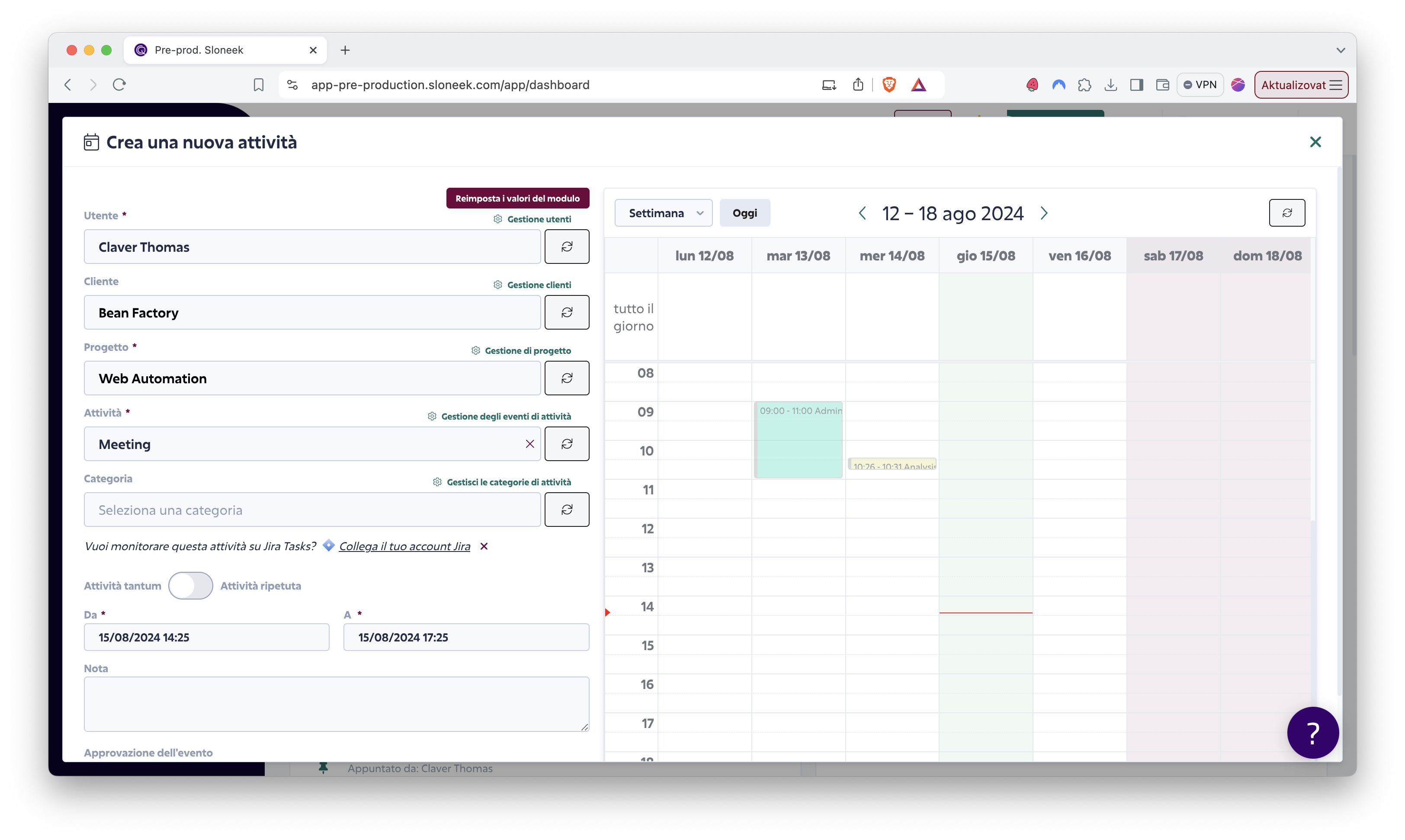Open the Progetto Web Automation dropdown
Screen dimensions: 1405x840
(x=312, y=378)
